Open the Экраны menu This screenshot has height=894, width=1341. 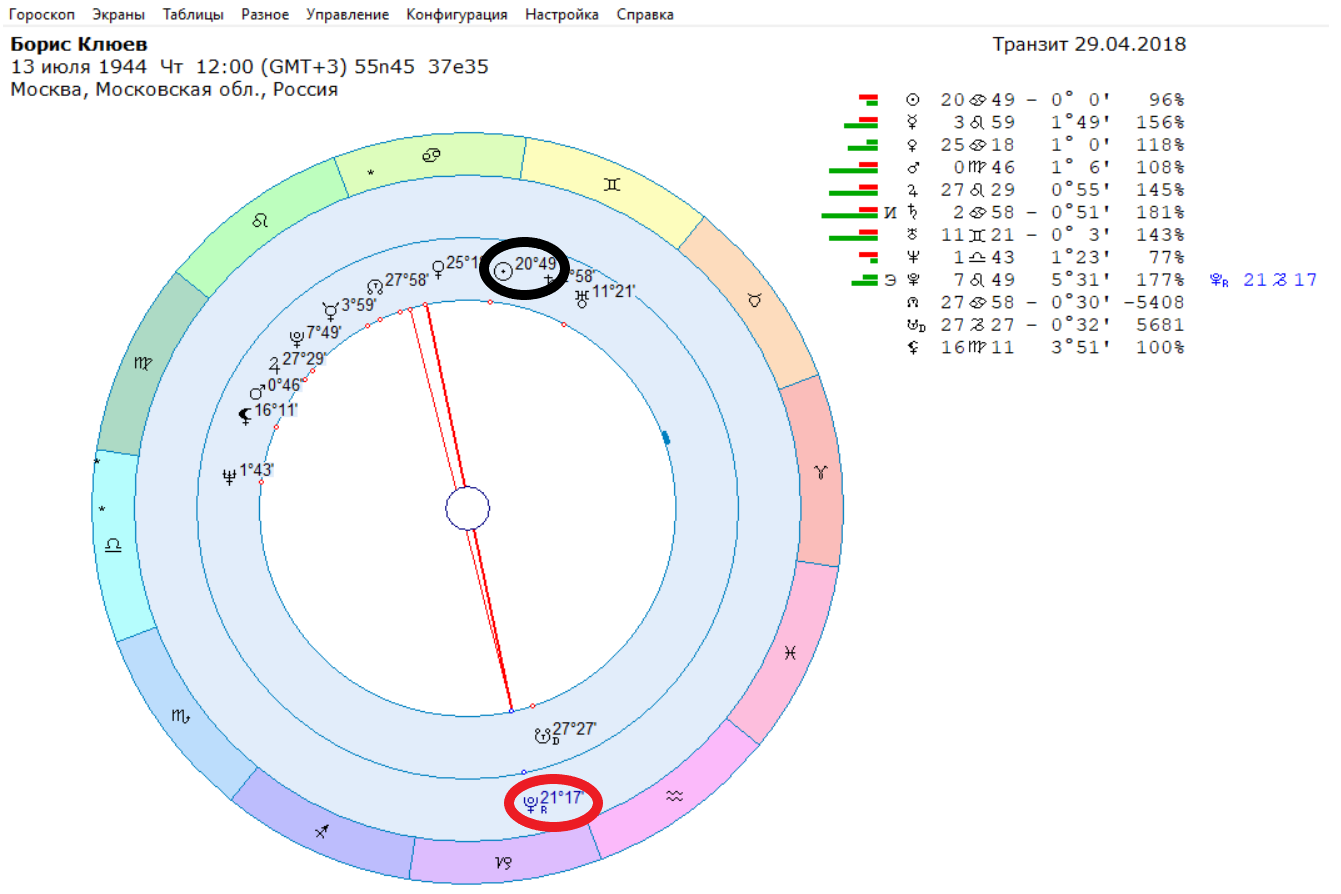click(118, 15)
